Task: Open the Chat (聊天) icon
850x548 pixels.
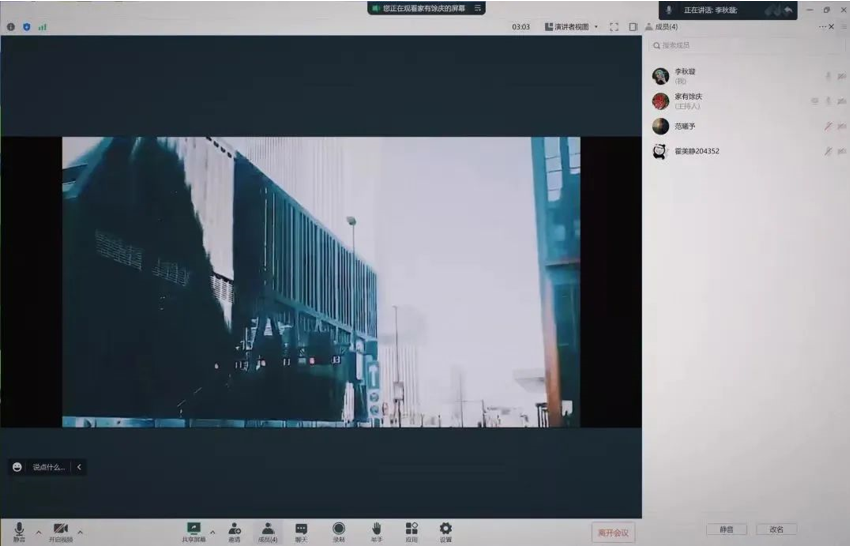Action: 301,531
